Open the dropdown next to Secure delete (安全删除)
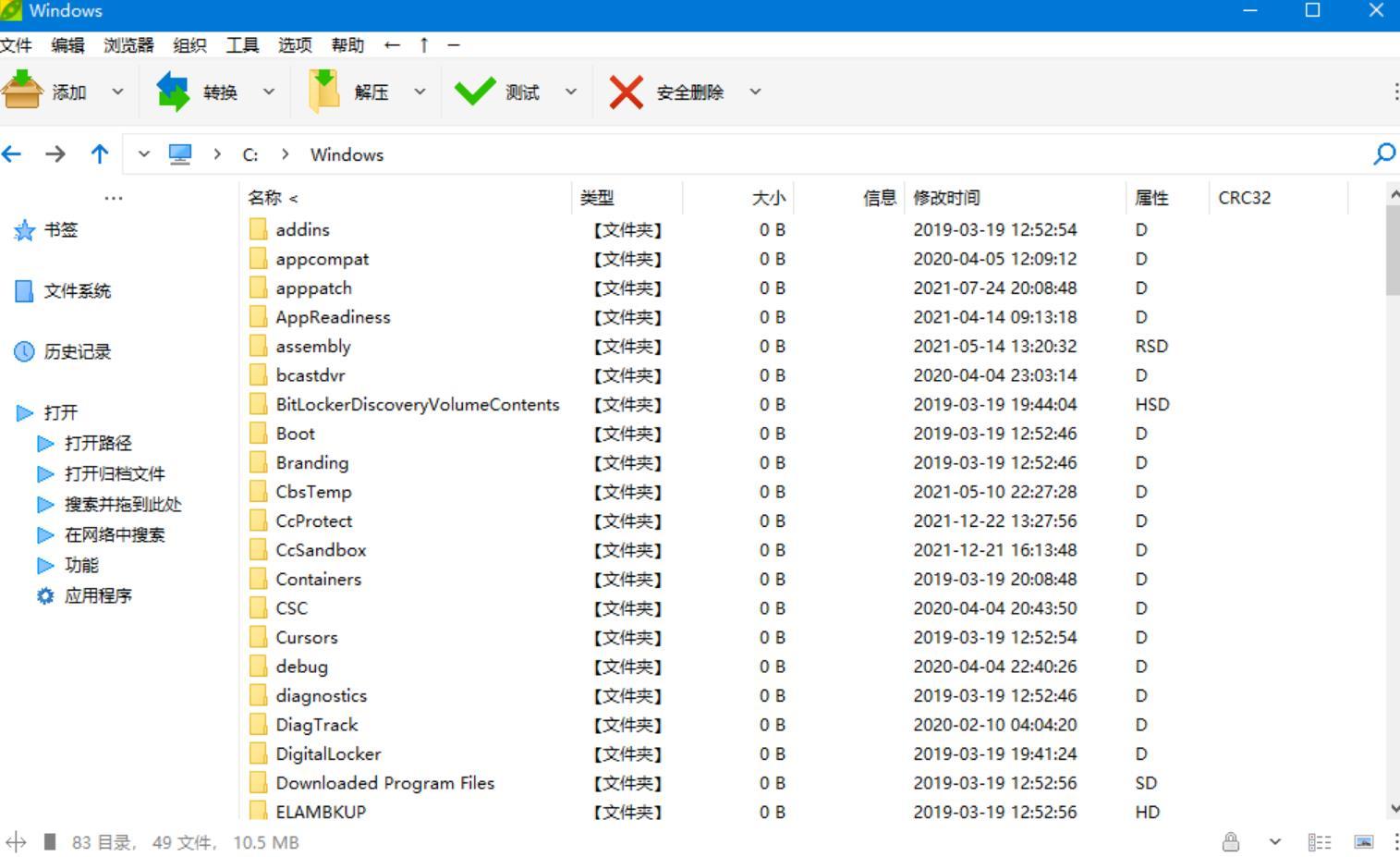The height and width of the screenshot is (857, 1400). pos(755,92)
